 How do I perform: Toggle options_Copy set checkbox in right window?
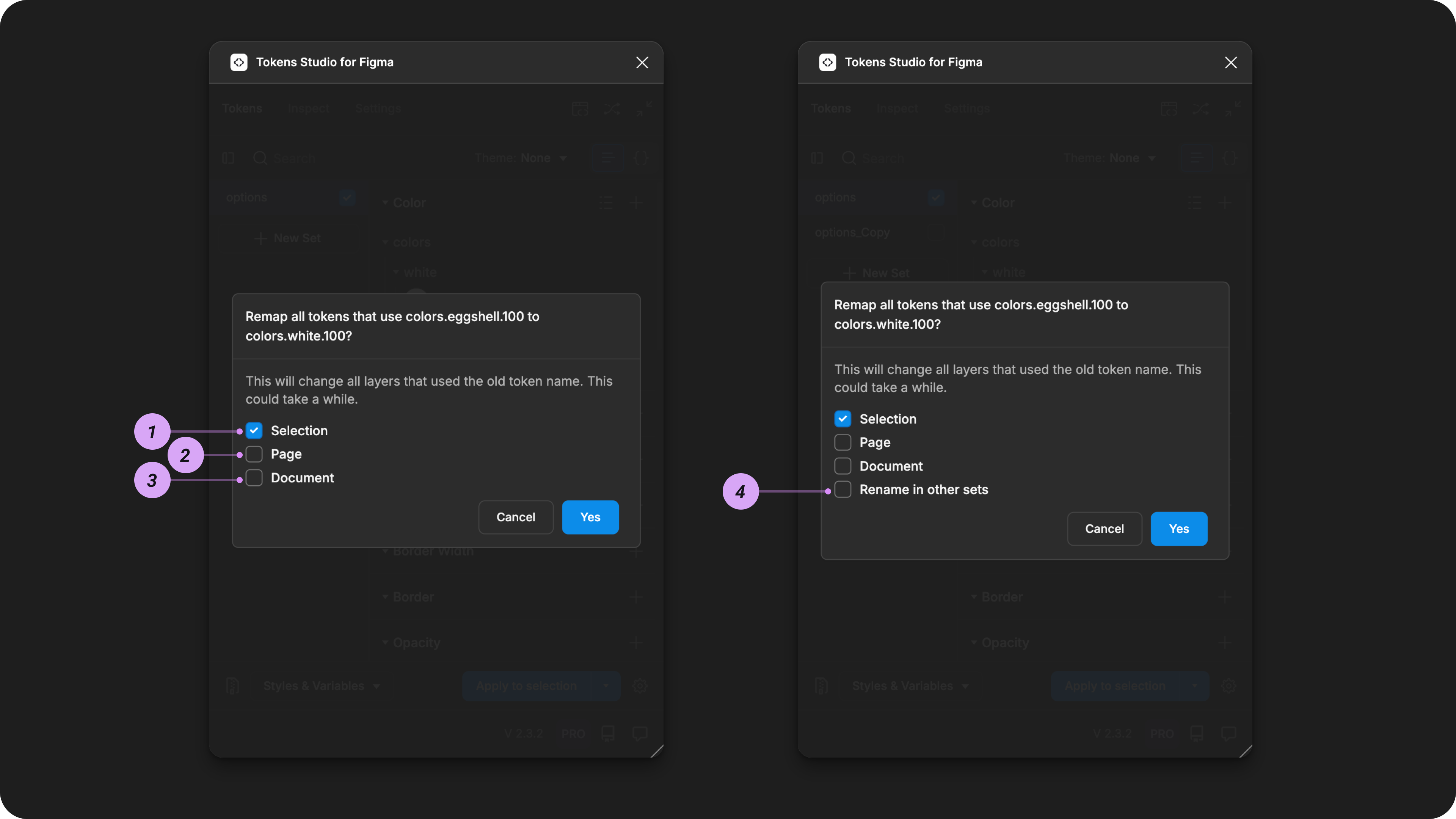(x=936, y=232)
